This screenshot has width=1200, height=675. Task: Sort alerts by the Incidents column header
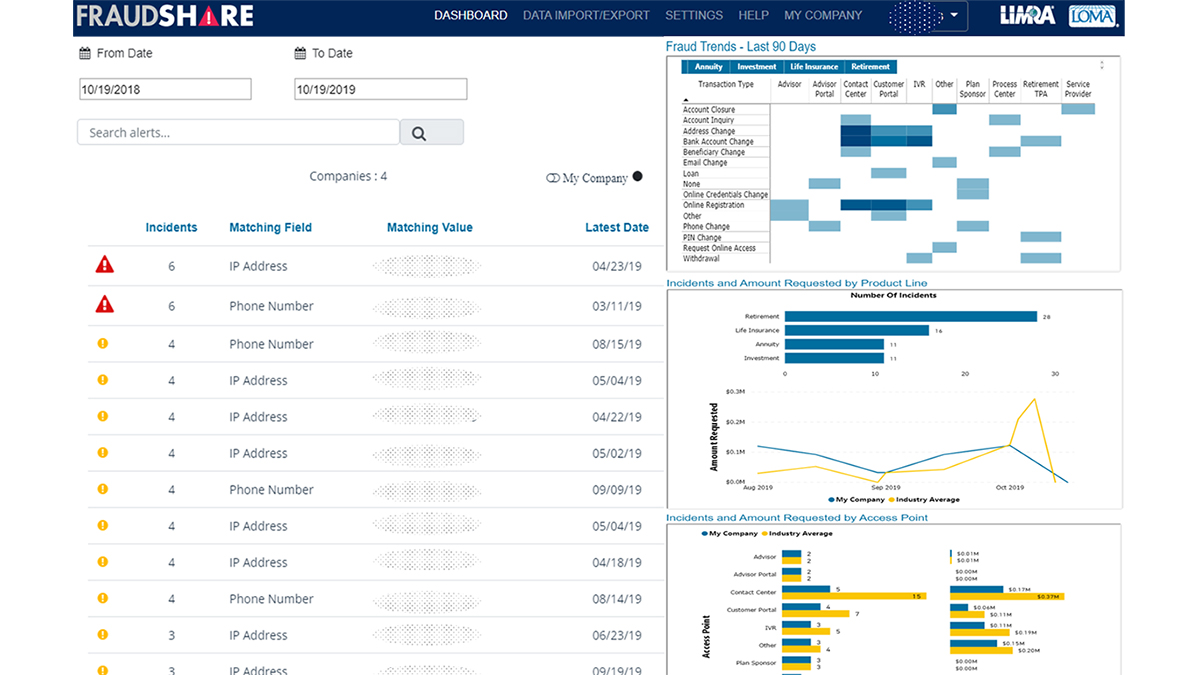(x=171, y=228)
